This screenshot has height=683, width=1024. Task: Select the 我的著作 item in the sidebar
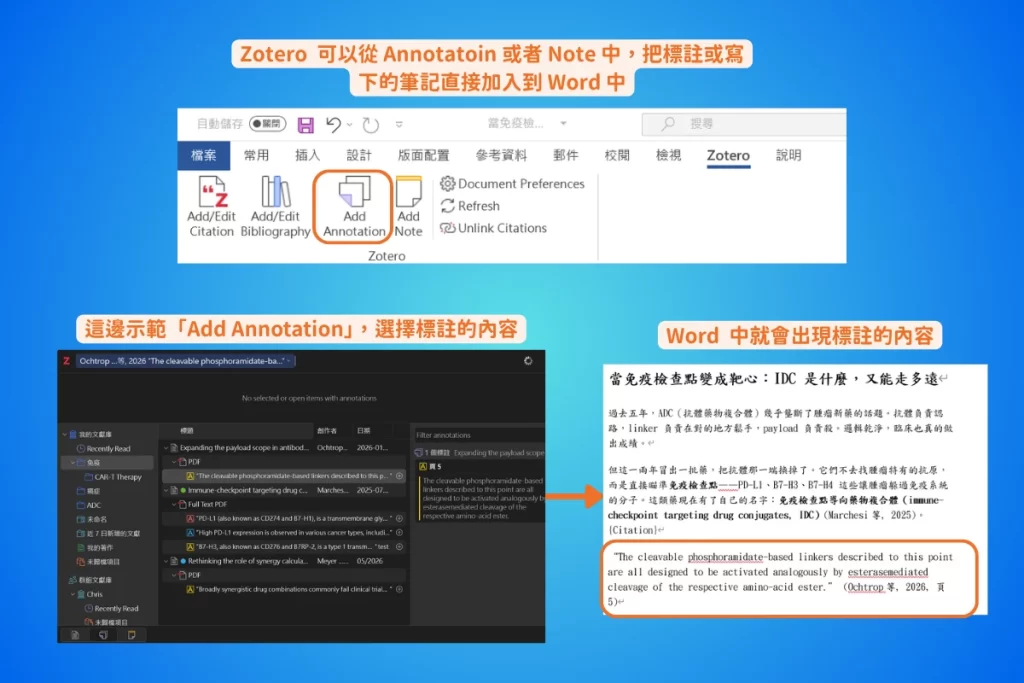click(95, 547)
